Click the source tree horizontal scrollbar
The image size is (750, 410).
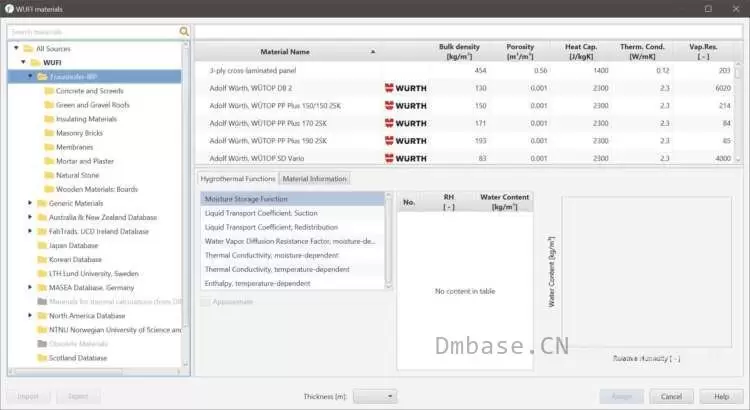[x=95, y=371]
